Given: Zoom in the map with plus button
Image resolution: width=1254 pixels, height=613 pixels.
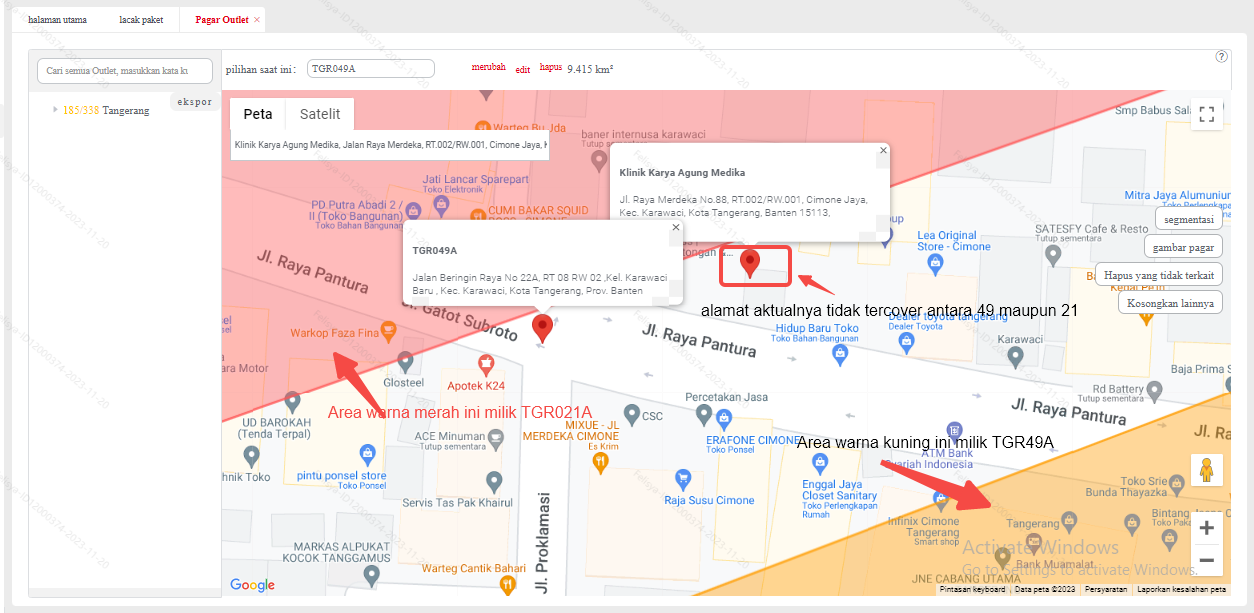Looking at the screenshot, I should coord(1207,528).
